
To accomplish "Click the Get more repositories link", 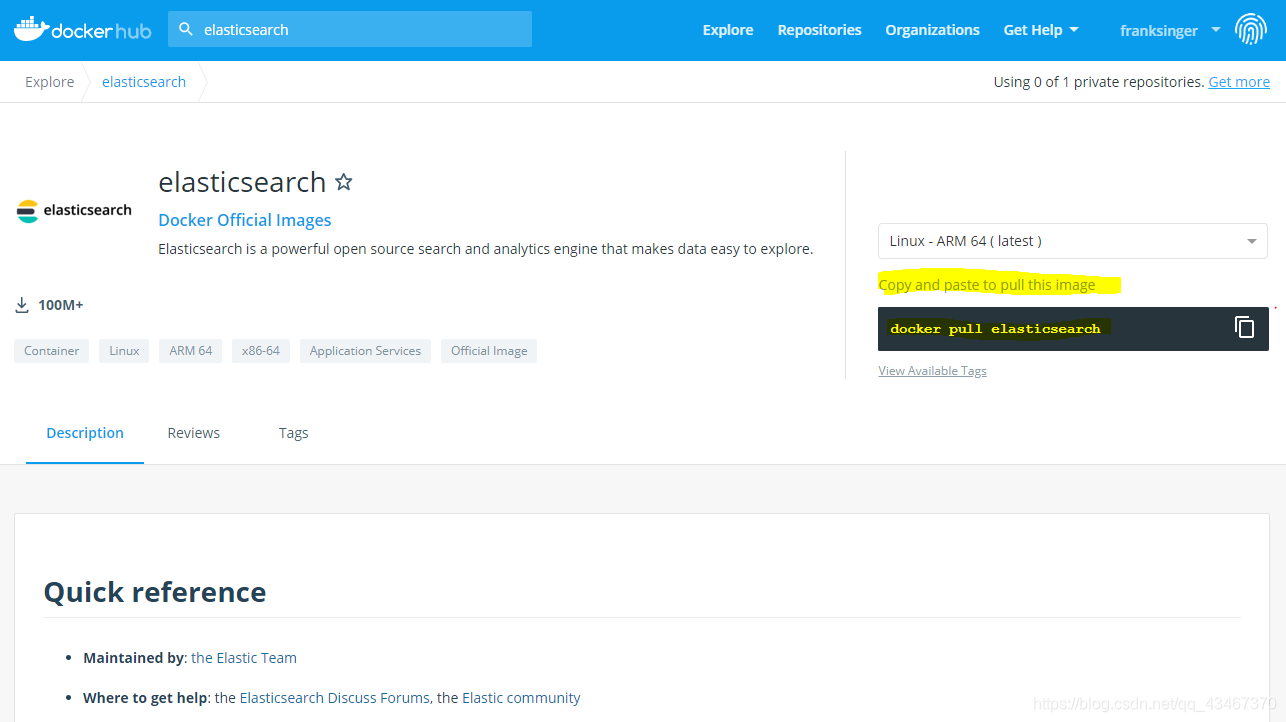I will pos(1239,82).
